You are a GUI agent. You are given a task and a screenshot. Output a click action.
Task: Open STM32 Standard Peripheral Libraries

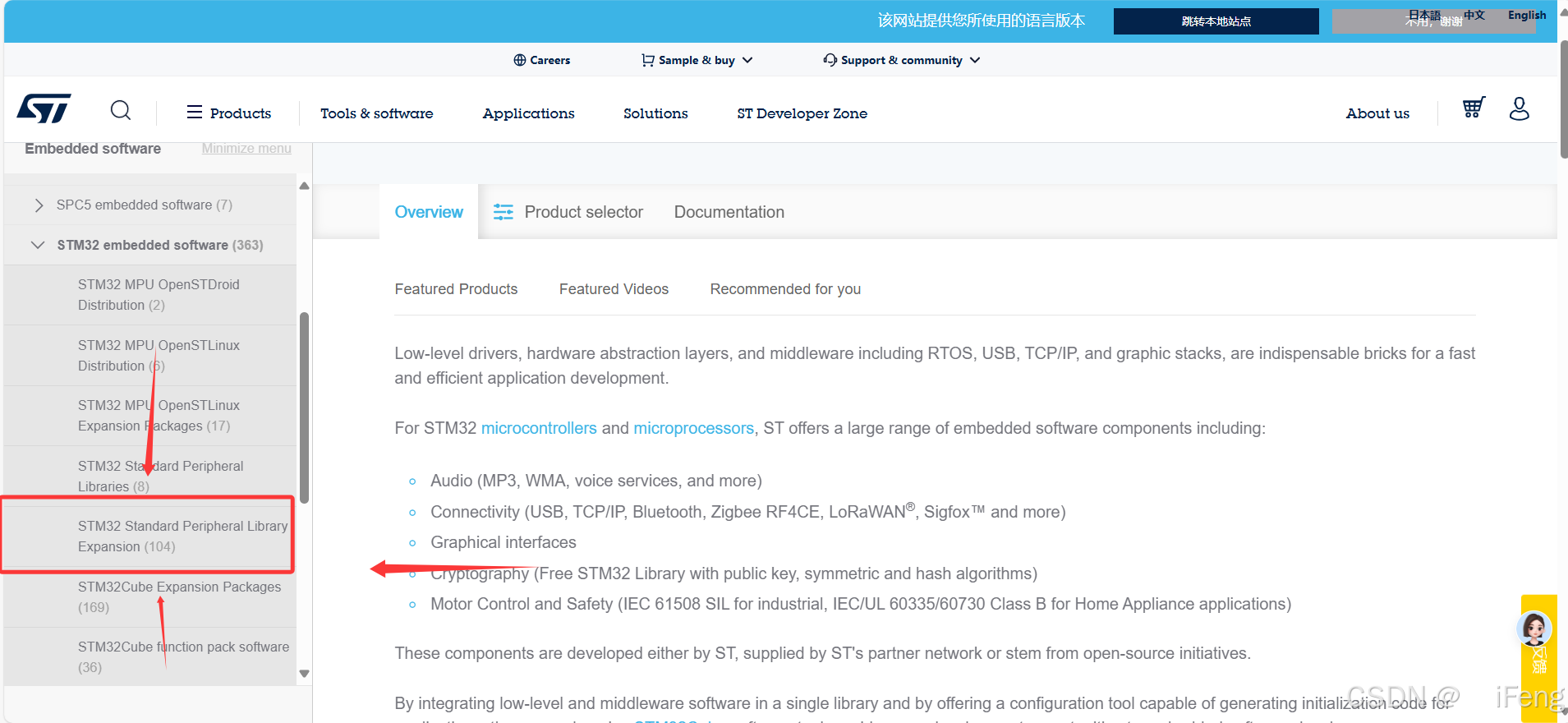pyautogui.click(x=150, y=476)
